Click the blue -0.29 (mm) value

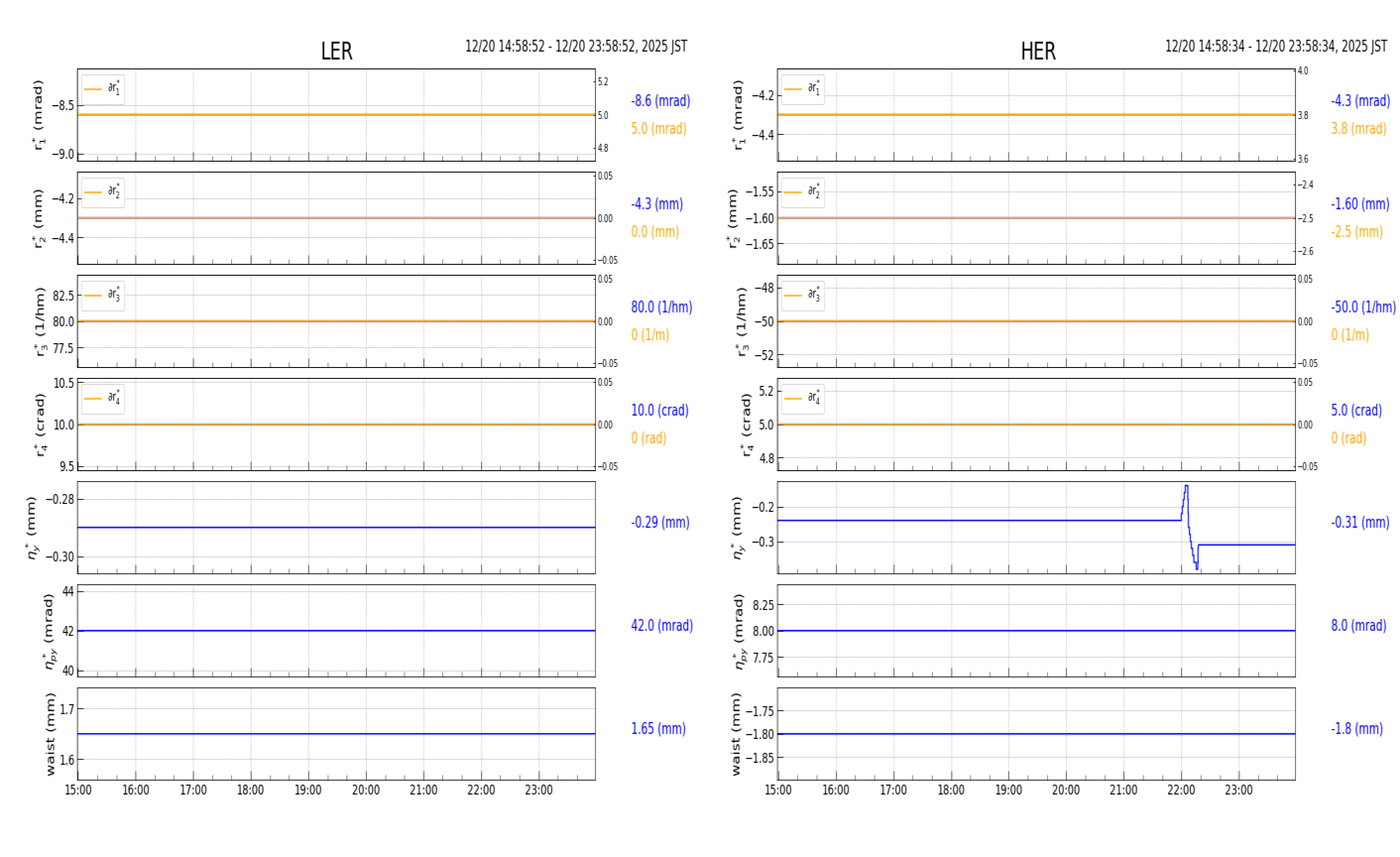point(660,523)
